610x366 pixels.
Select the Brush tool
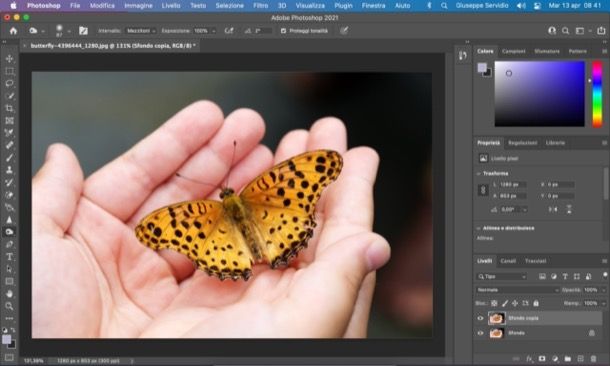pyautogui.click(x=9, y=158)
